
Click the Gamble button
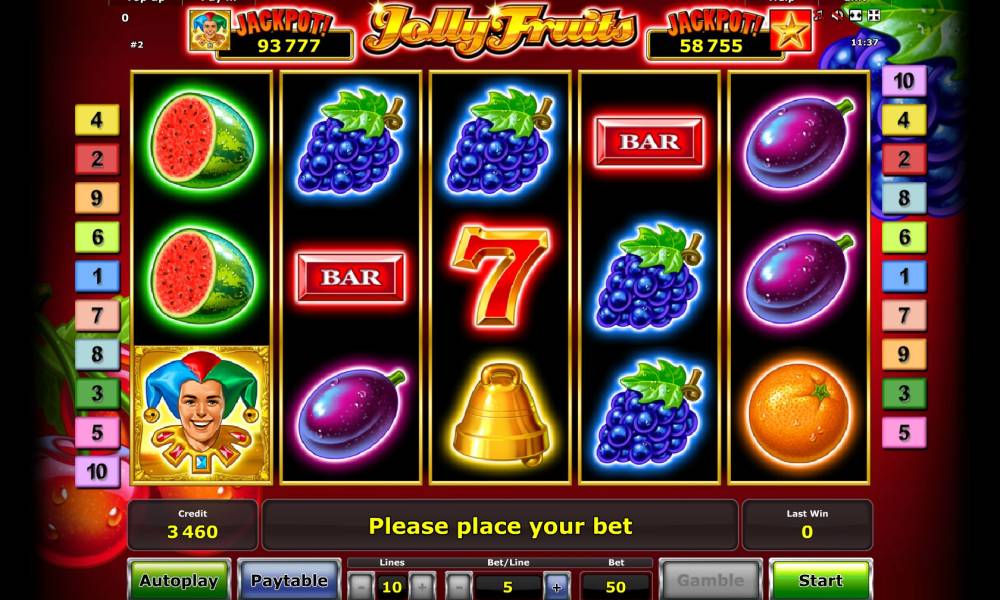pyautogui.click(x=710, y=580)
